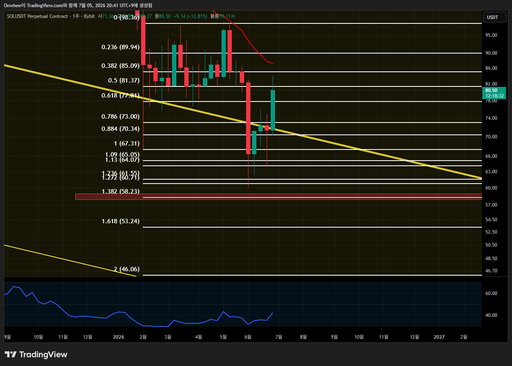Click the SOLUSDT Perpetual Contract symbol title
The image size is (512, 366).
click(37, 16)
